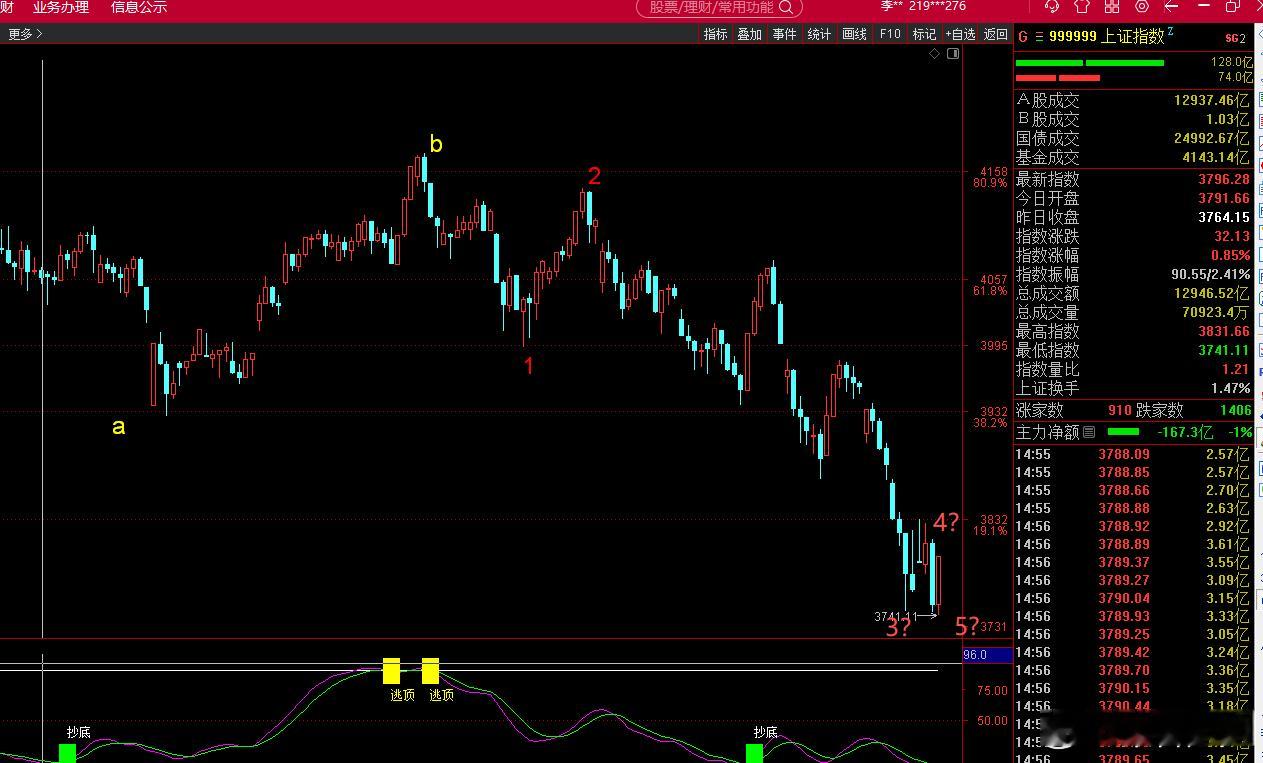Screen dimensions: 1263x763
Task: Click 主力净额 value -167.3亿
Action: click(1185, 432)
